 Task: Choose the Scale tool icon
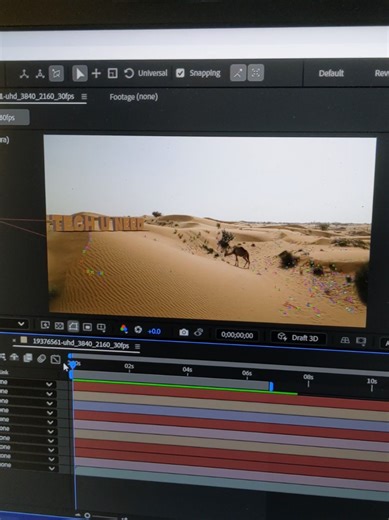[x=112, y=73]
